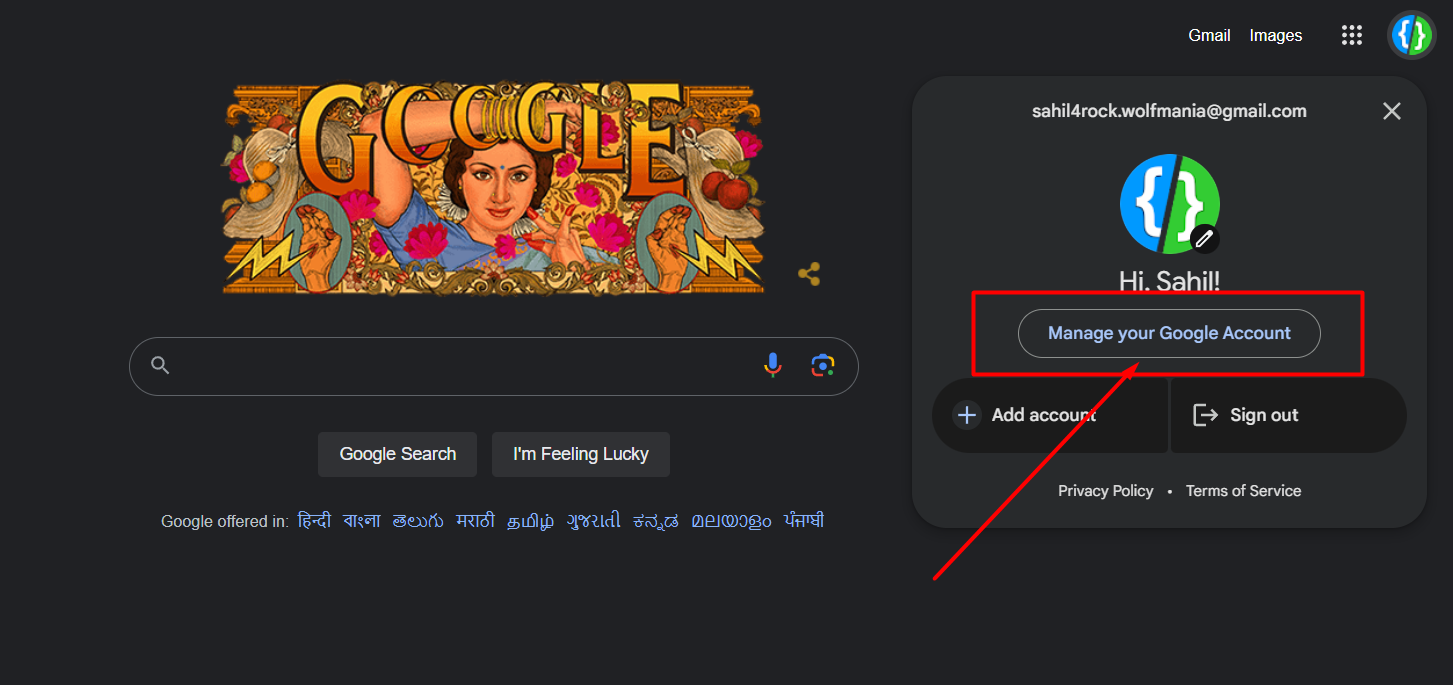This screenshot has height=685, width=1453.
Task: Switch language to हिन्दी (Hindi)
Action: (314, 521)
